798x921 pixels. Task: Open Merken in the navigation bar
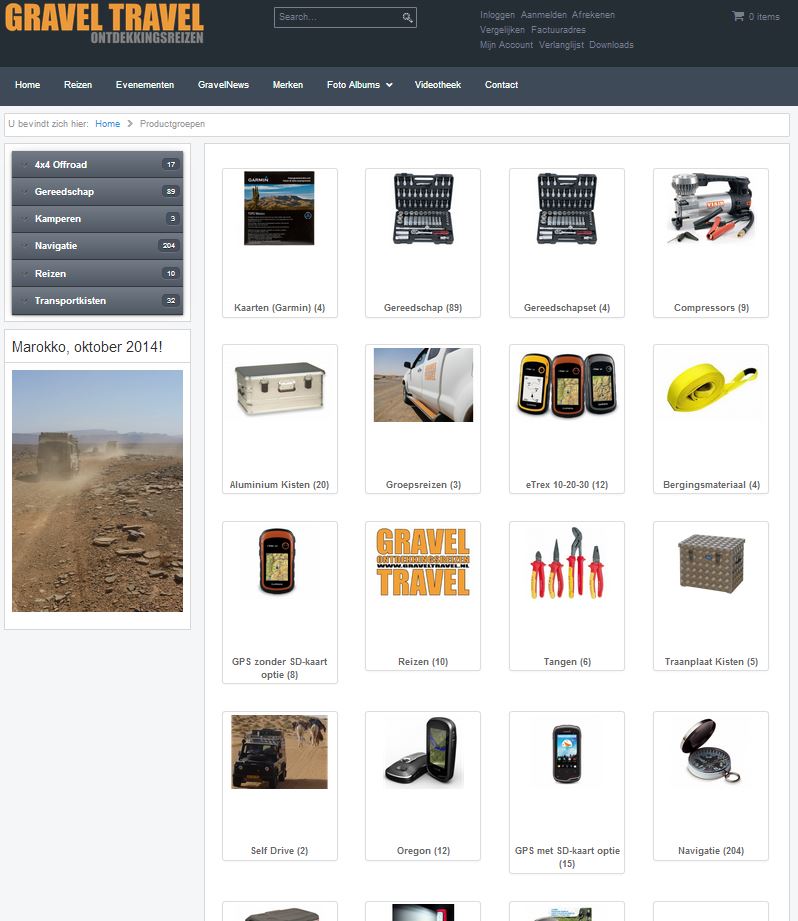(x=288, y=85)
